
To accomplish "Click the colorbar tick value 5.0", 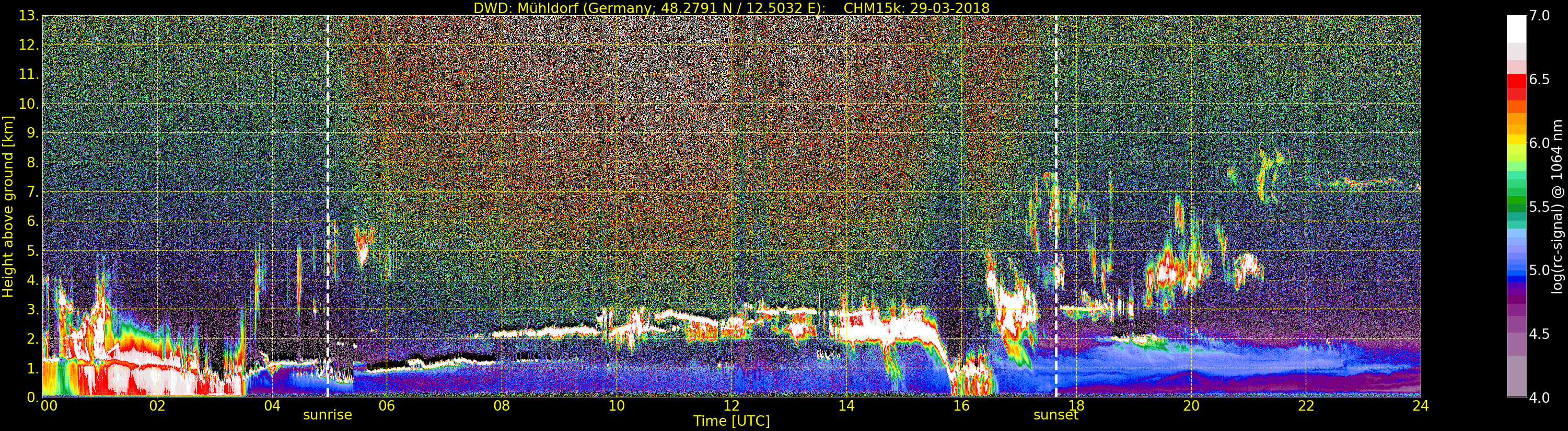I will point(1539,270).
